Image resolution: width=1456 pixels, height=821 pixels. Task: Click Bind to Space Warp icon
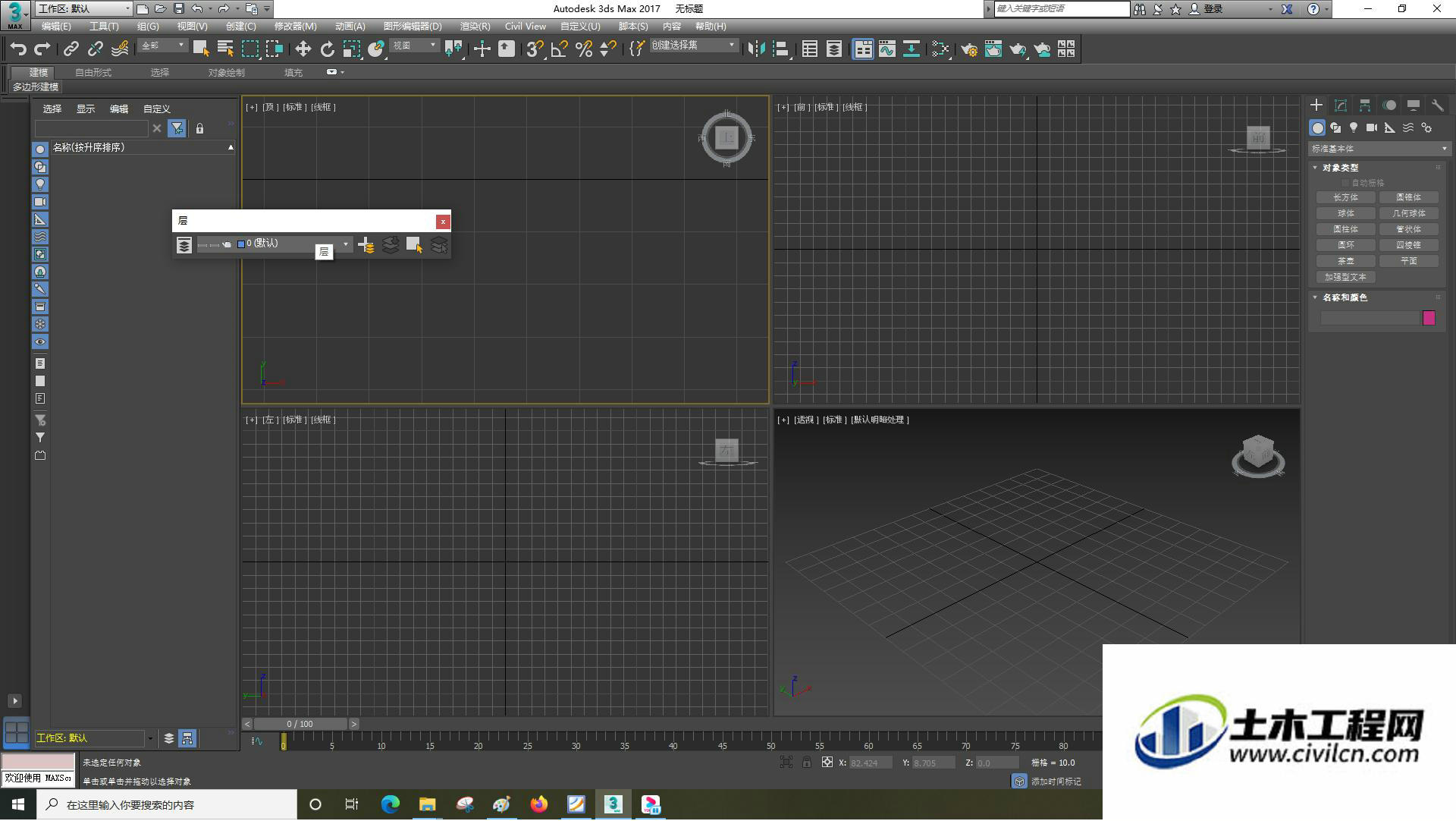(120, 49)
